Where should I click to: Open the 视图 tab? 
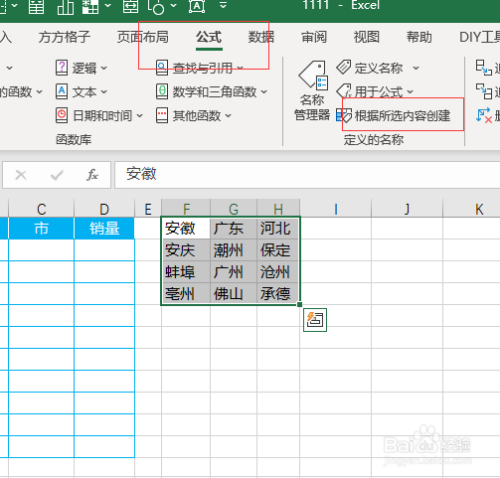(366, 37)
